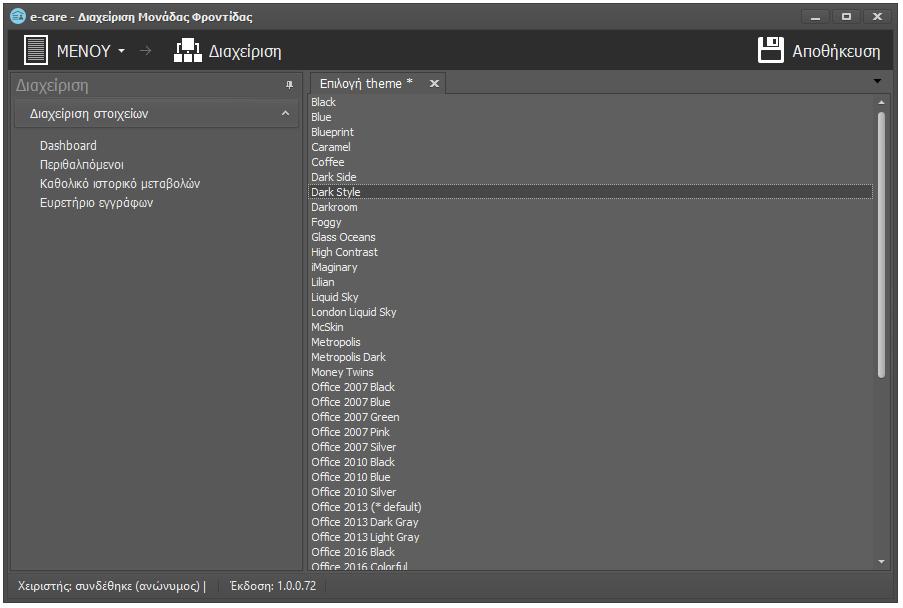903x608 pixels.
Task: Select the Blueprint theme
Action: [591, 132]
